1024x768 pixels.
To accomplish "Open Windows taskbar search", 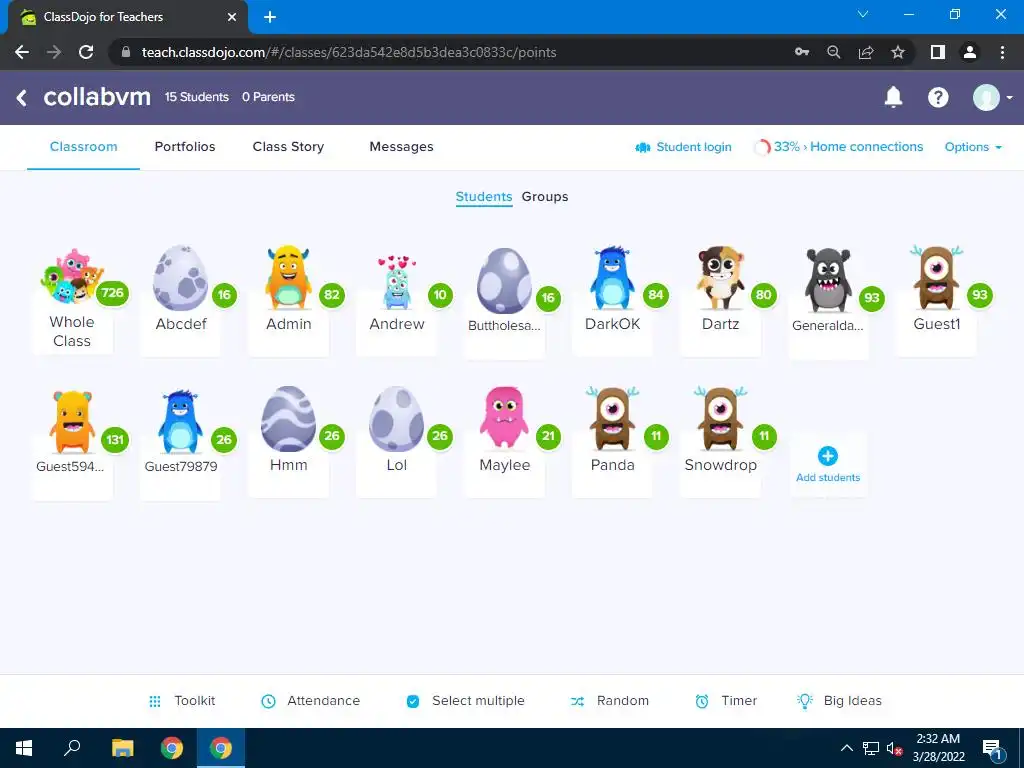I will tap(72, 748).
